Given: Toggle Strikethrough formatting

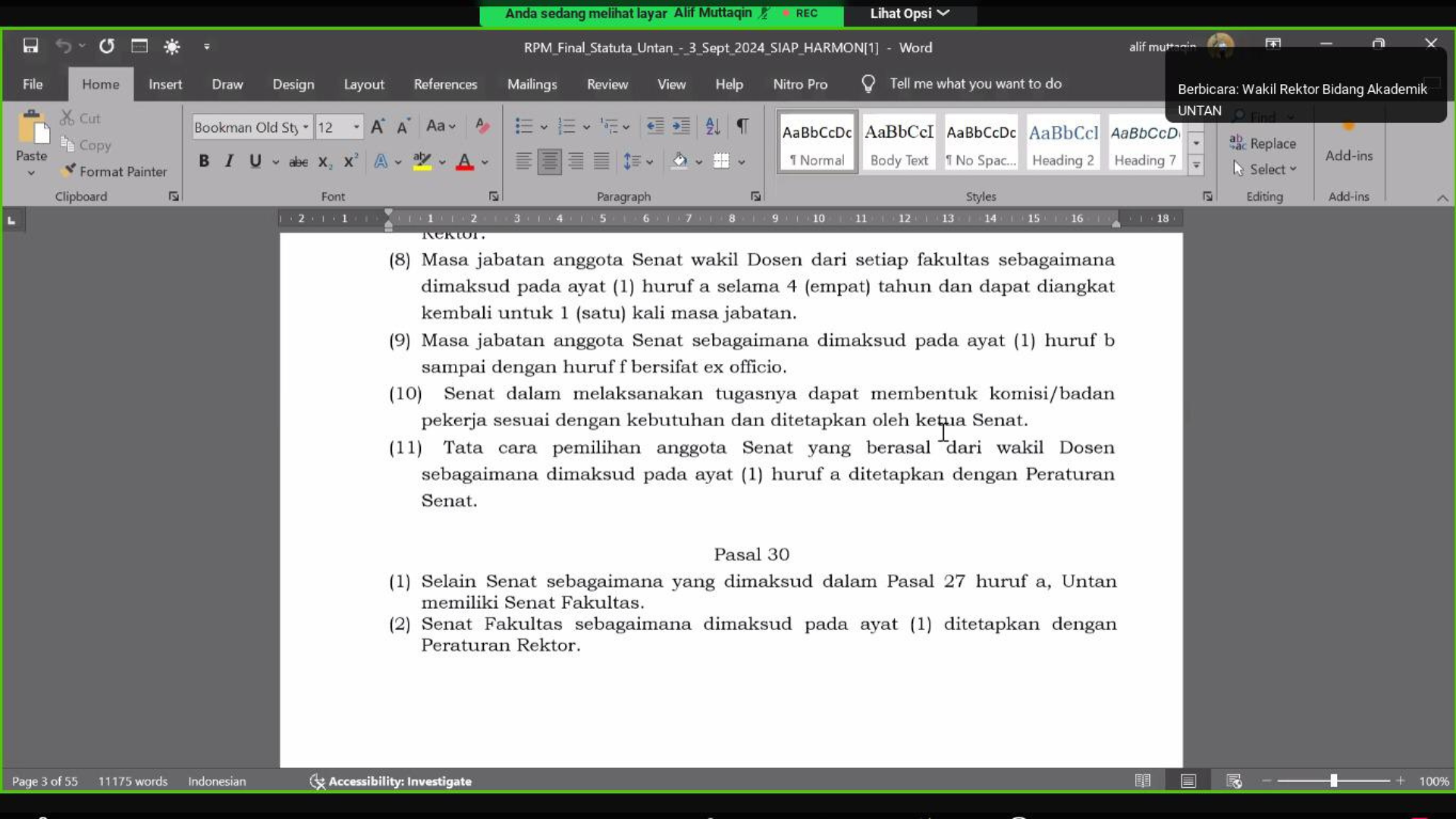Looking at the screenshot, I should (x=298, y=162).
